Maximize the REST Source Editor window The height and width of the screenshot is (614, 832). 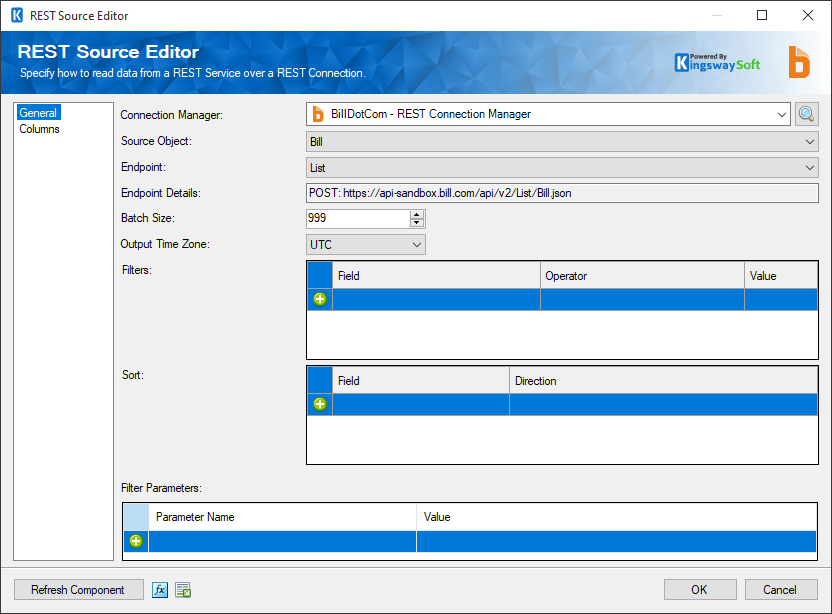tap(762, 15)
